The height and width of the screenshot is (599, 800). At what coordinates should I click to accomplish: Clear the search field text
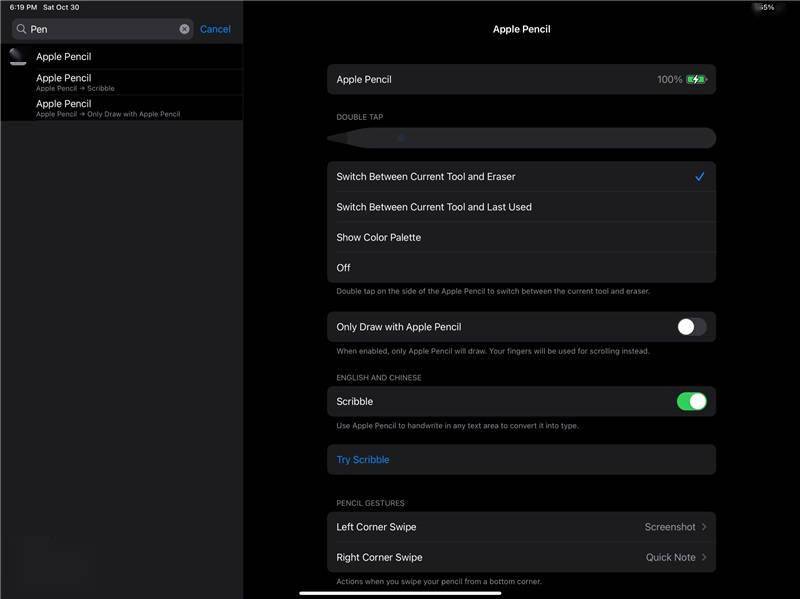point(184,30)
